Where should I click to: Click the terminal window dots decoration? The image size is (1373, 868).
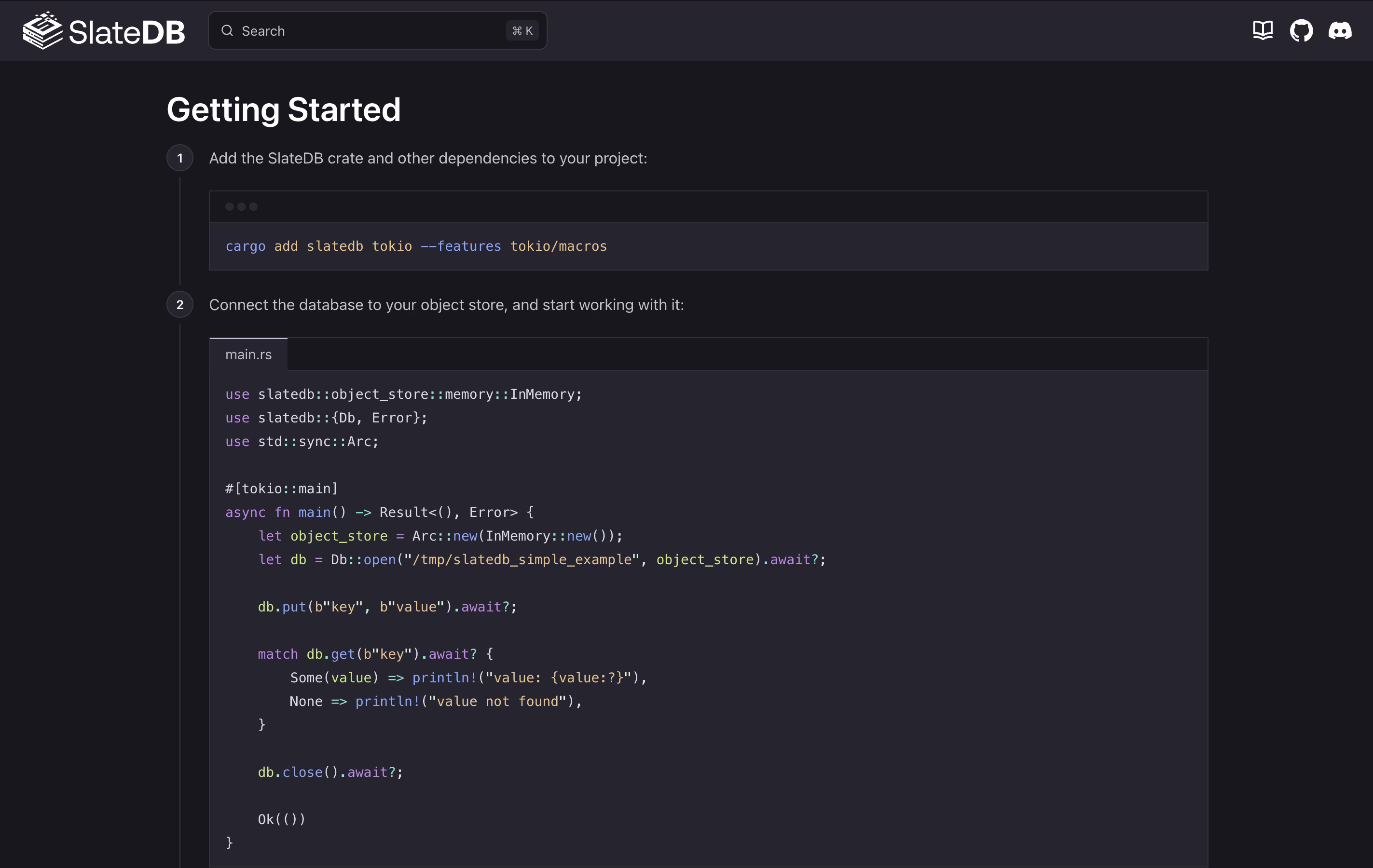click(241, 207)
